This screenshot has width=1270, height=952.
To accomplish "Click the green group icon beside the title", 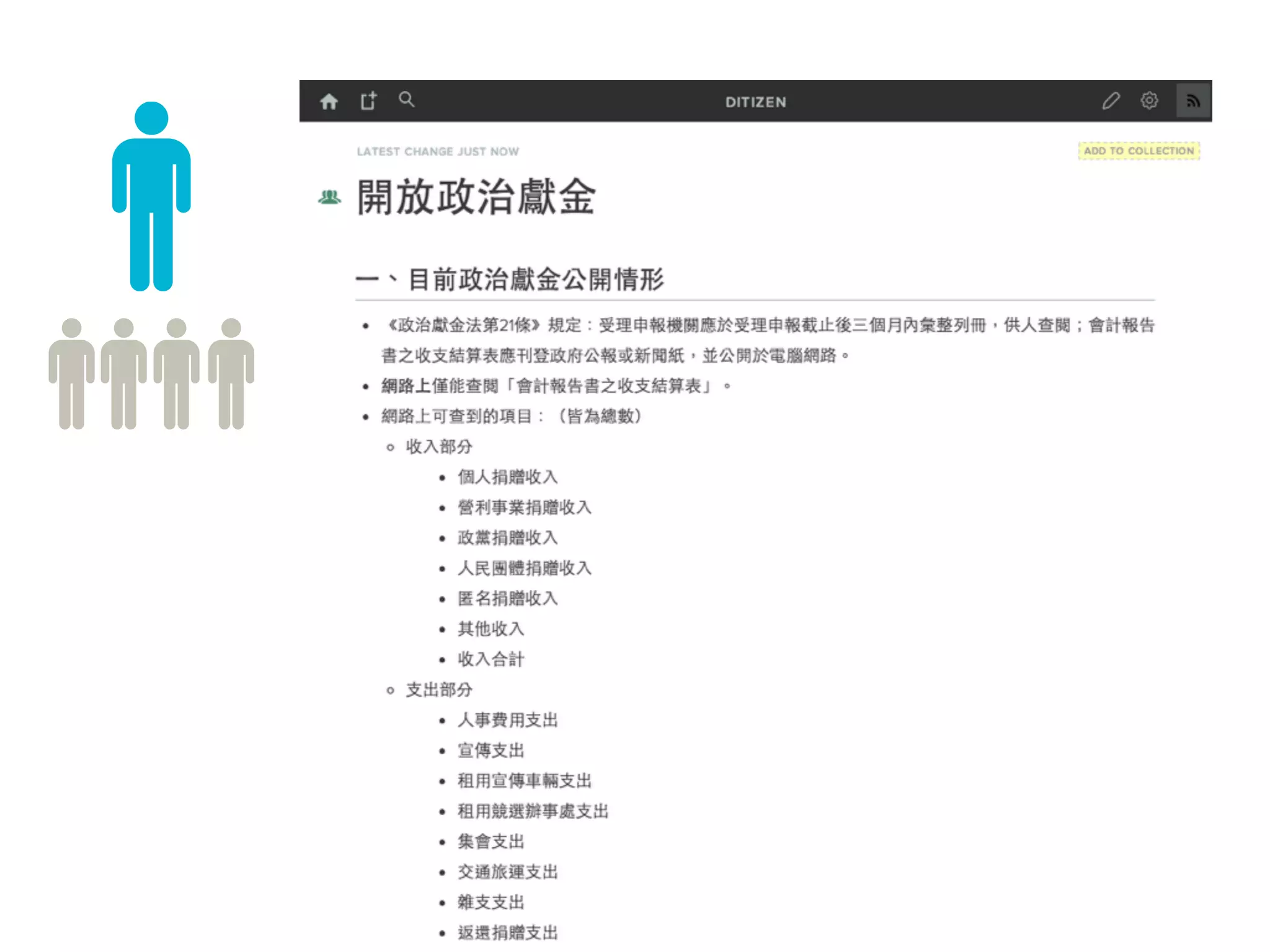I will 329,197.
